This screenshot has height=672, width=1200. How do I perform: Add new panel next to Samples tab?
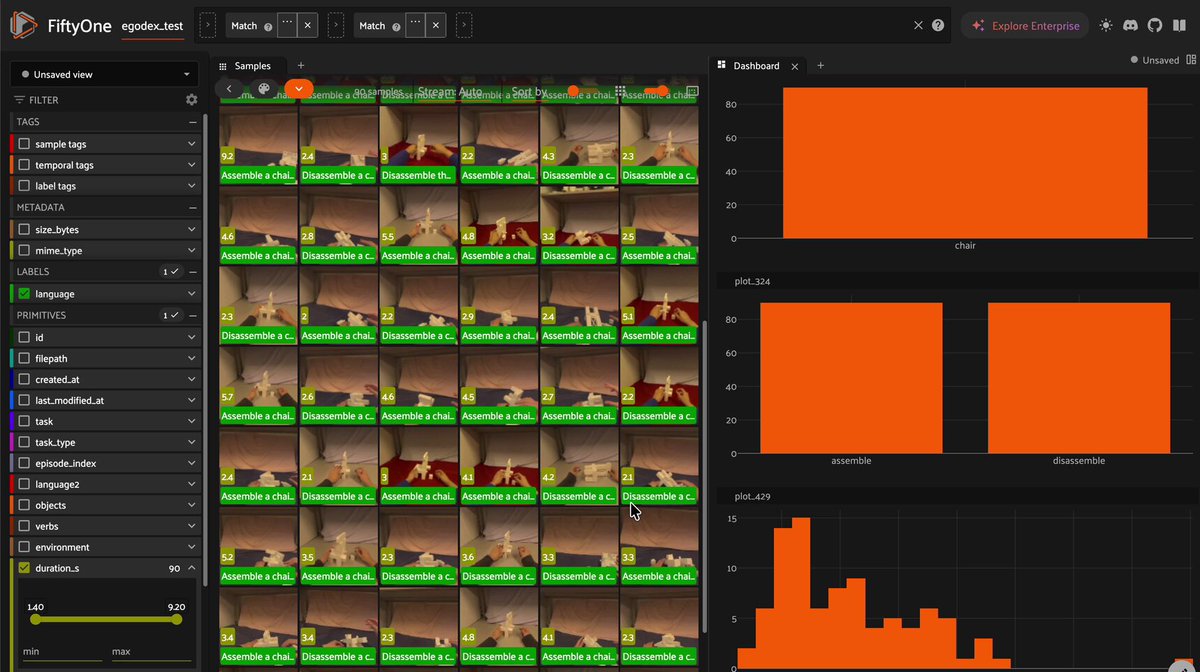(x=300, y=66)
